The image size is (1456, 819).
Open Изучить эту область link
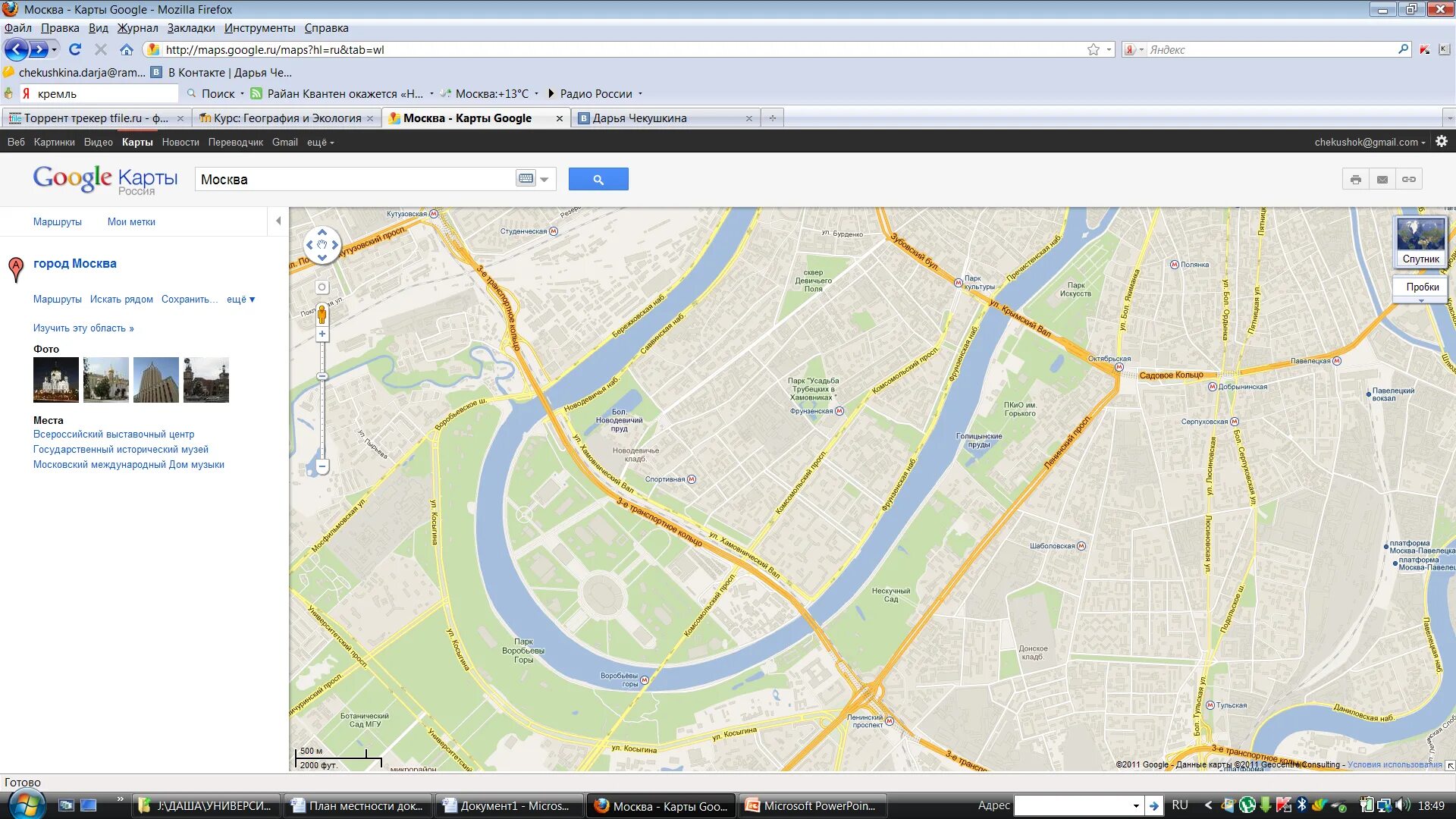pyautogui.click(x=83, y=328)
